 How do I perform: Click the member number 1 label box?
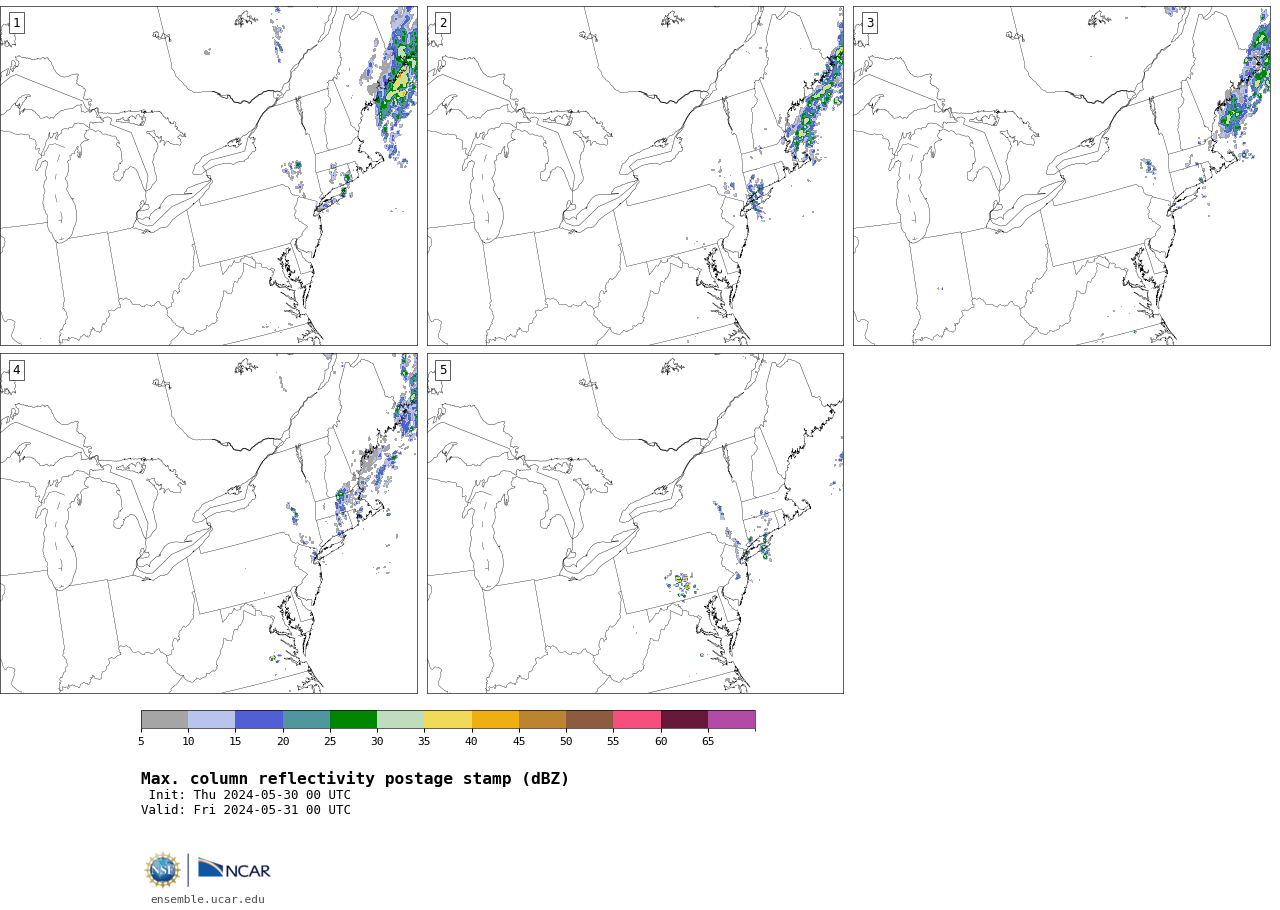tap(16, 23)
